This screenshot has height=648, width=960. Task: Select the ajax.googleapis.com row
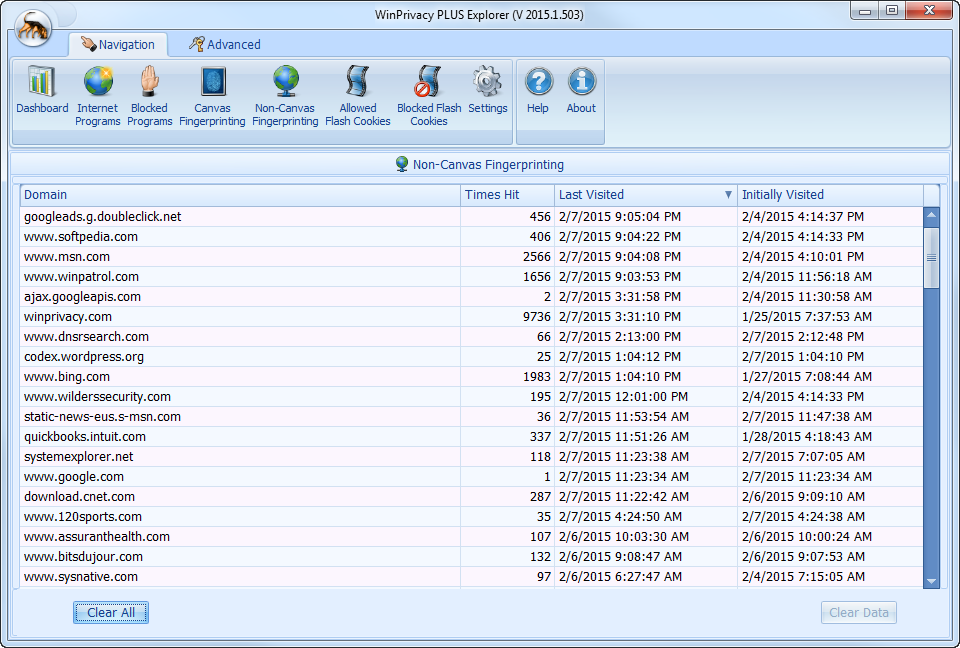point(471,296)
